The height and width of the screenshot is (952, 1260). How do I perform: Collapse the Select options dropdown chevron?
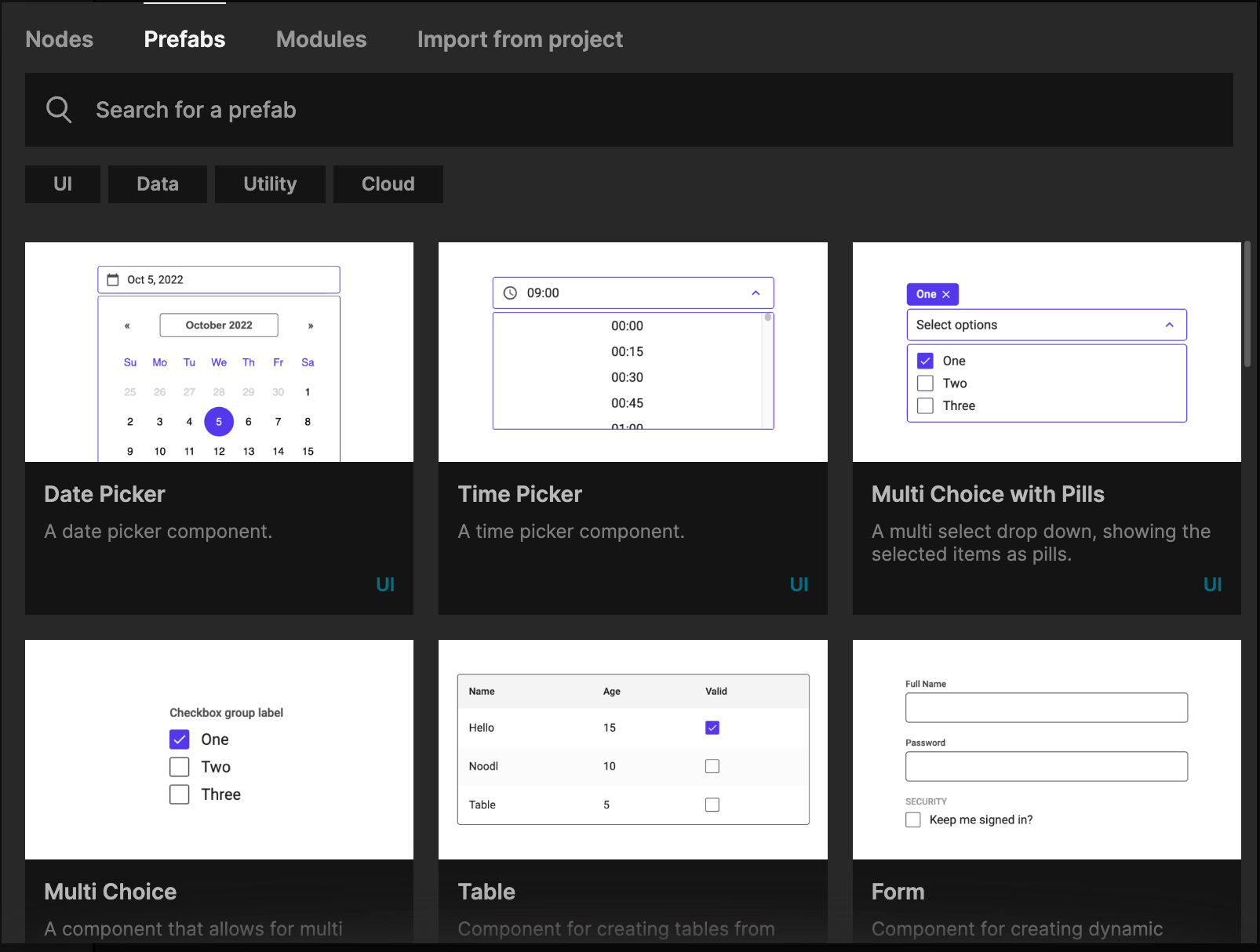tap(1169, 325)
